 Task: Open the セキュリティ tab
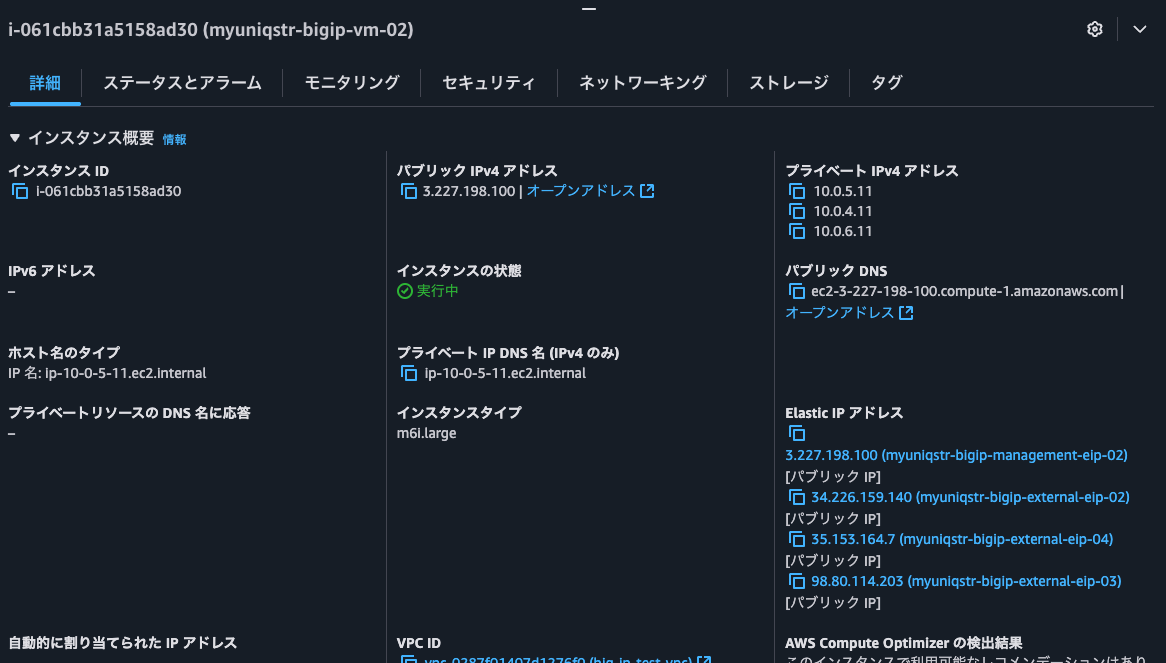coord(489,83)
